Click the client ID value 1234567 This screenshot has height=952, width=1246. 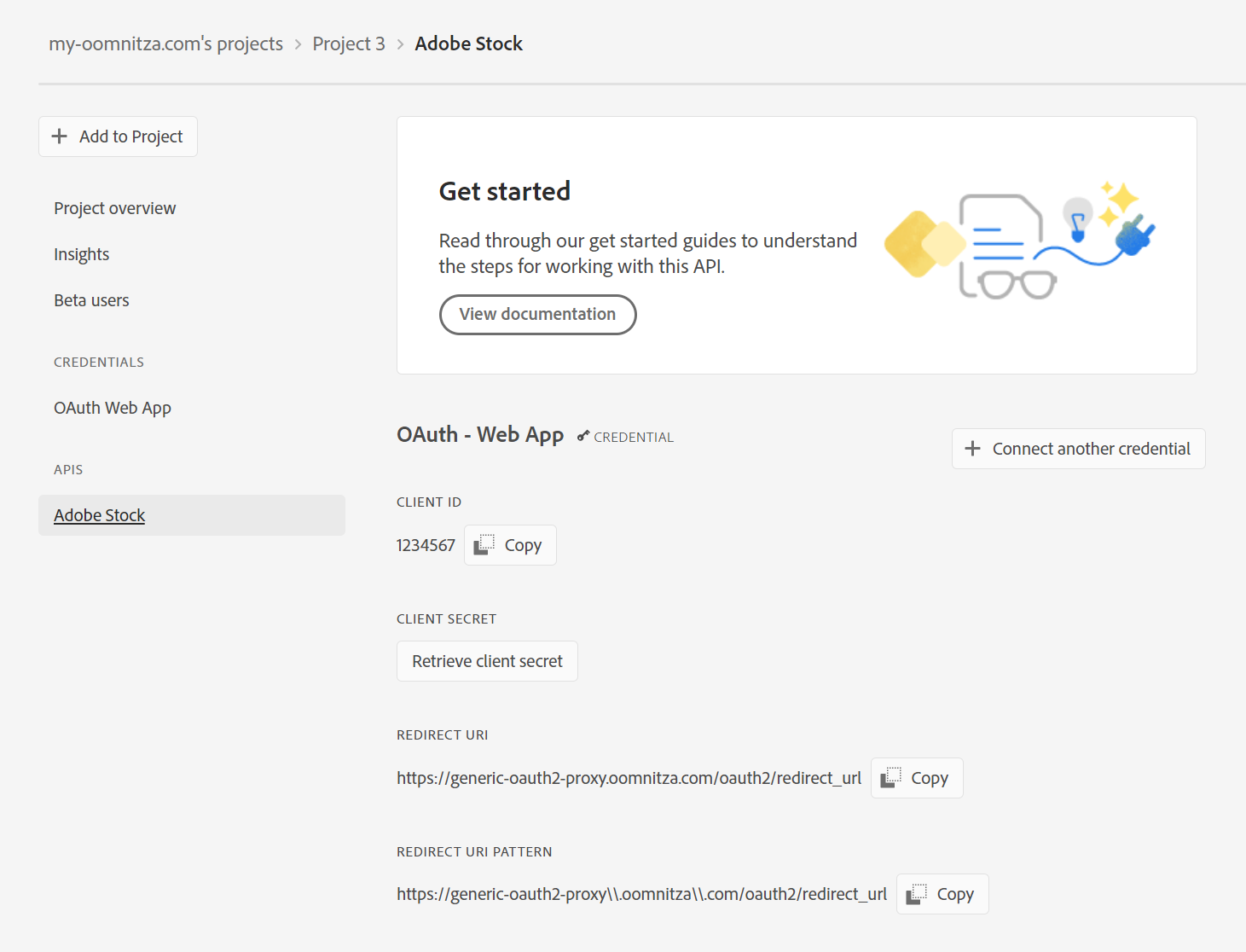tap(426, 545)
